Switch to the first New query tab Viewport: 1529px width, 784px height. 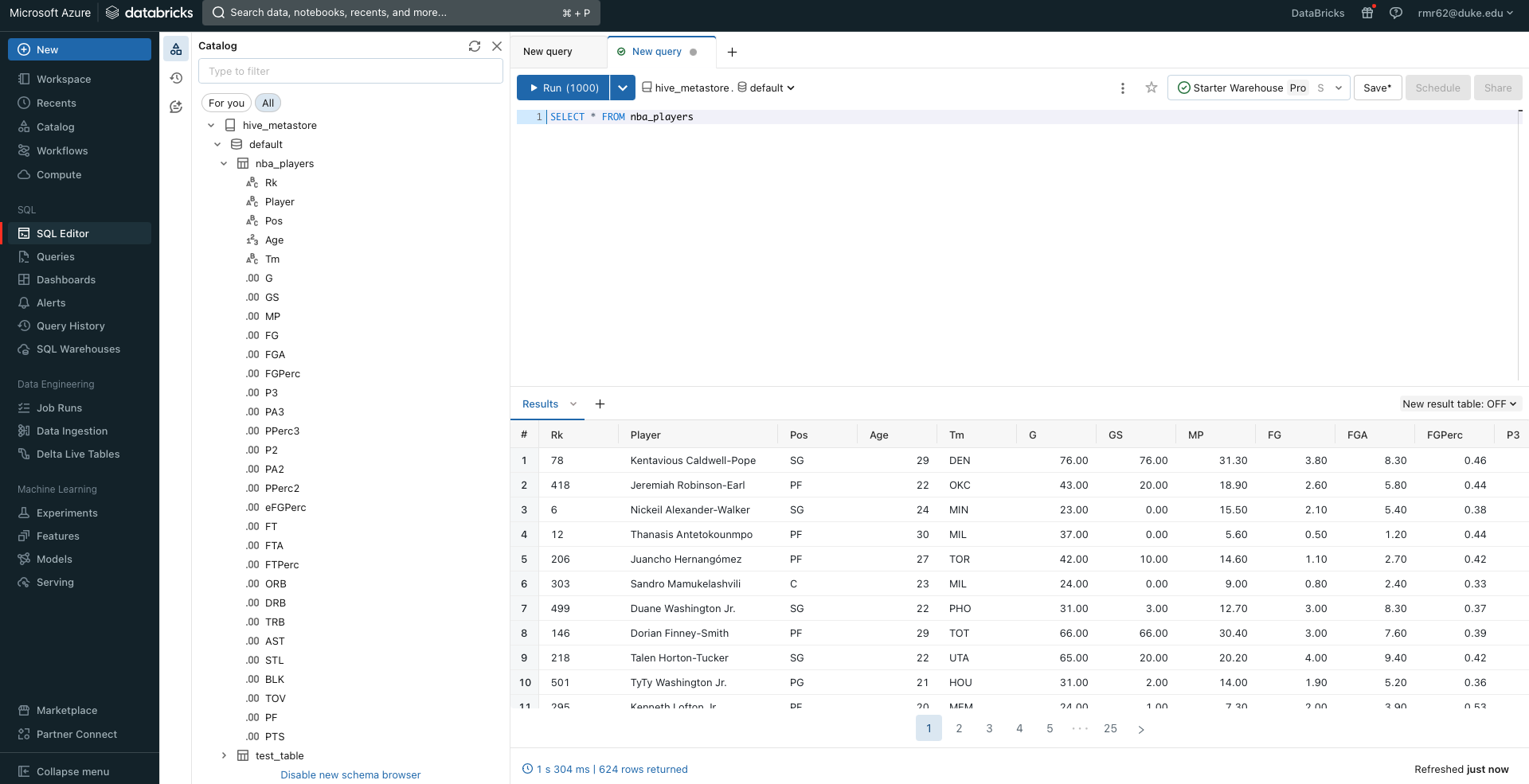click(x=548, y=51)
